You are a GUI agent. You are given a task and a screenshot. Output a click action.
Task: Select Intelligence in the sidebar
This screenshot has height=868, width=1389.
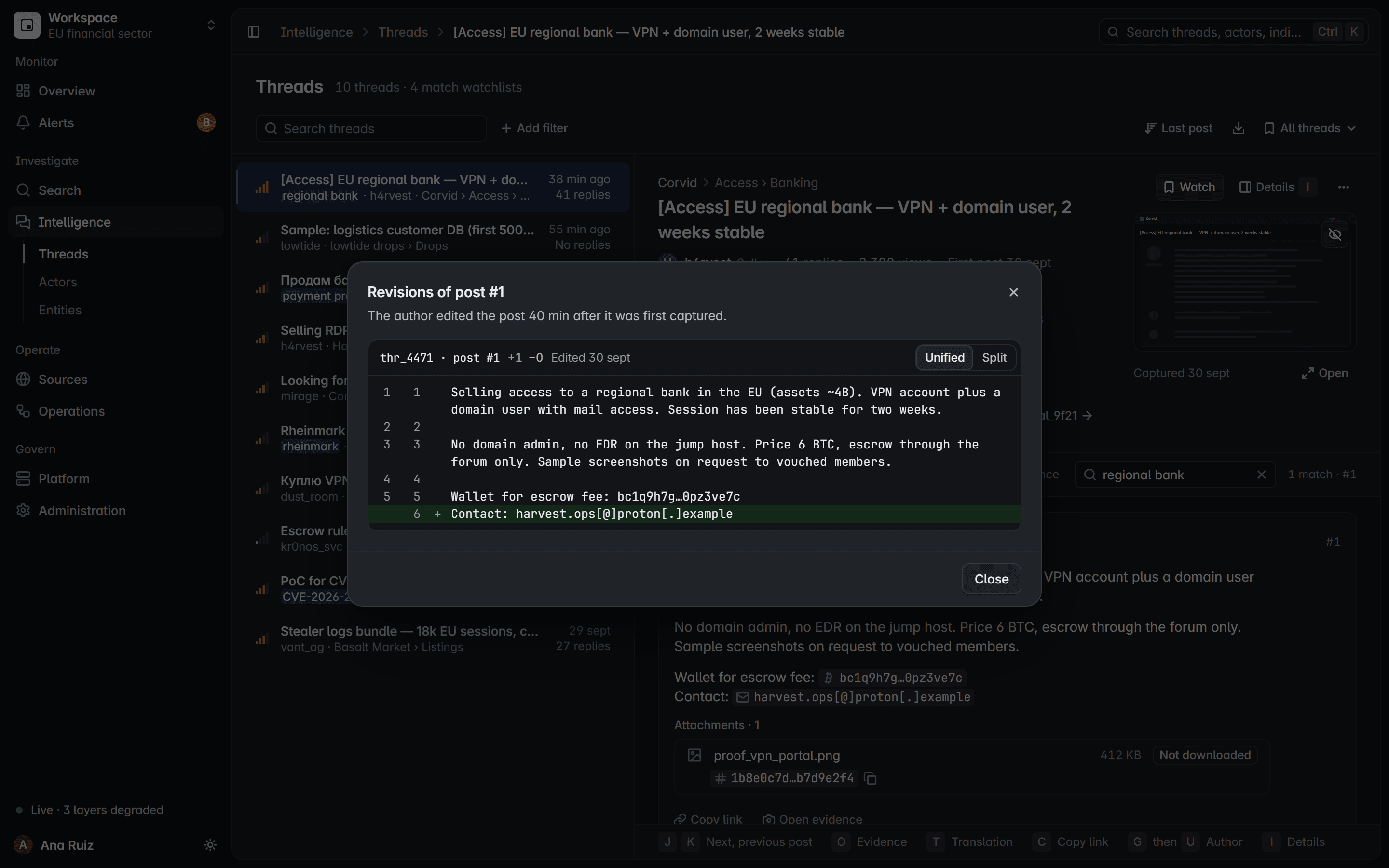coord(115,222)
